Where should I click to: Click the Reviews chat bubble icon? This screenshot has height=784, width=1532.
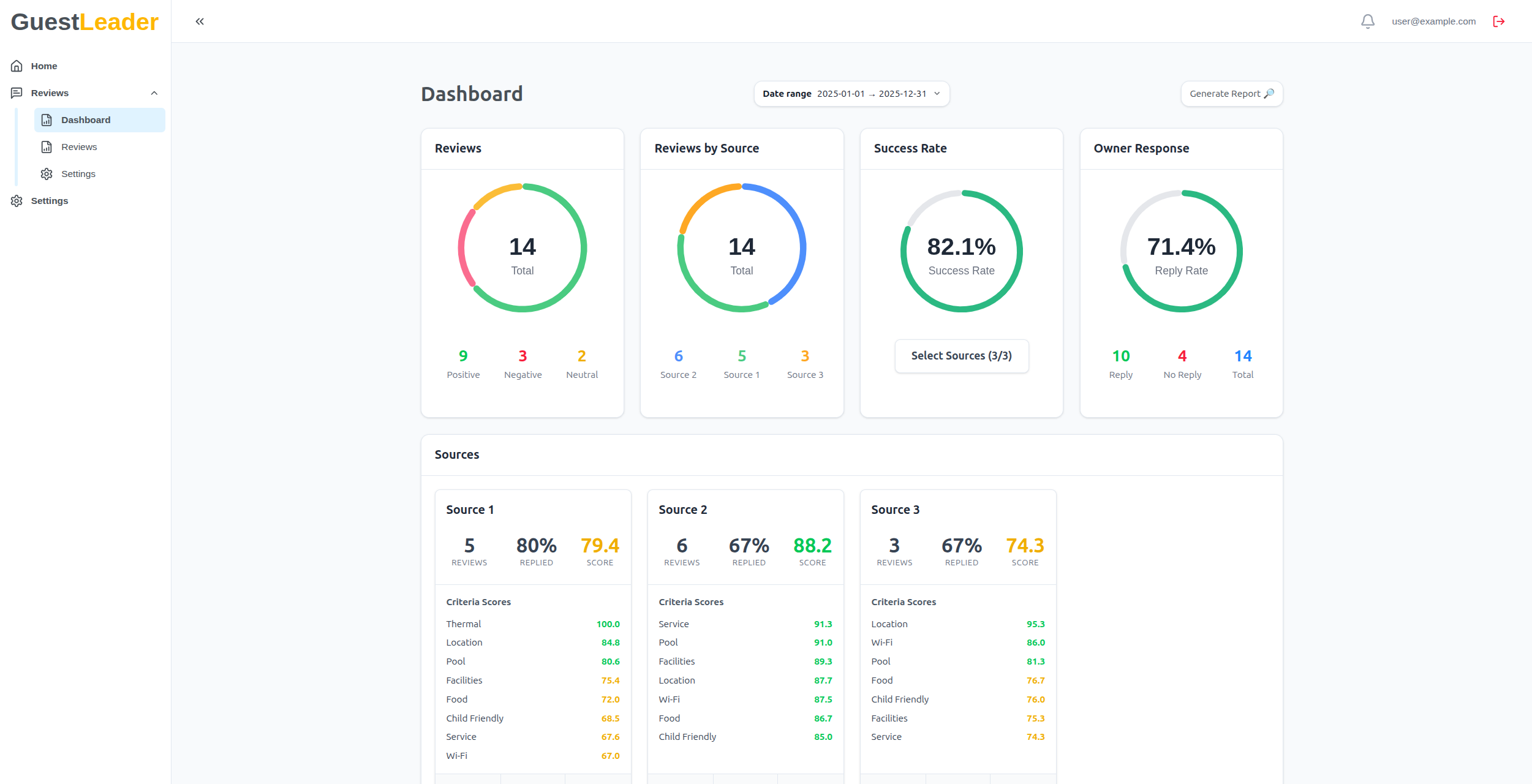tap(17, 92)
